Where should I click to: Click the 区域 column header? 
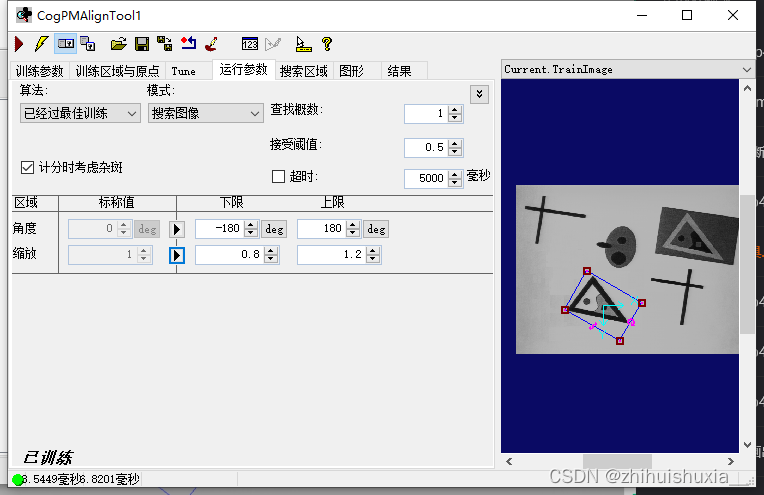point(26,202)
